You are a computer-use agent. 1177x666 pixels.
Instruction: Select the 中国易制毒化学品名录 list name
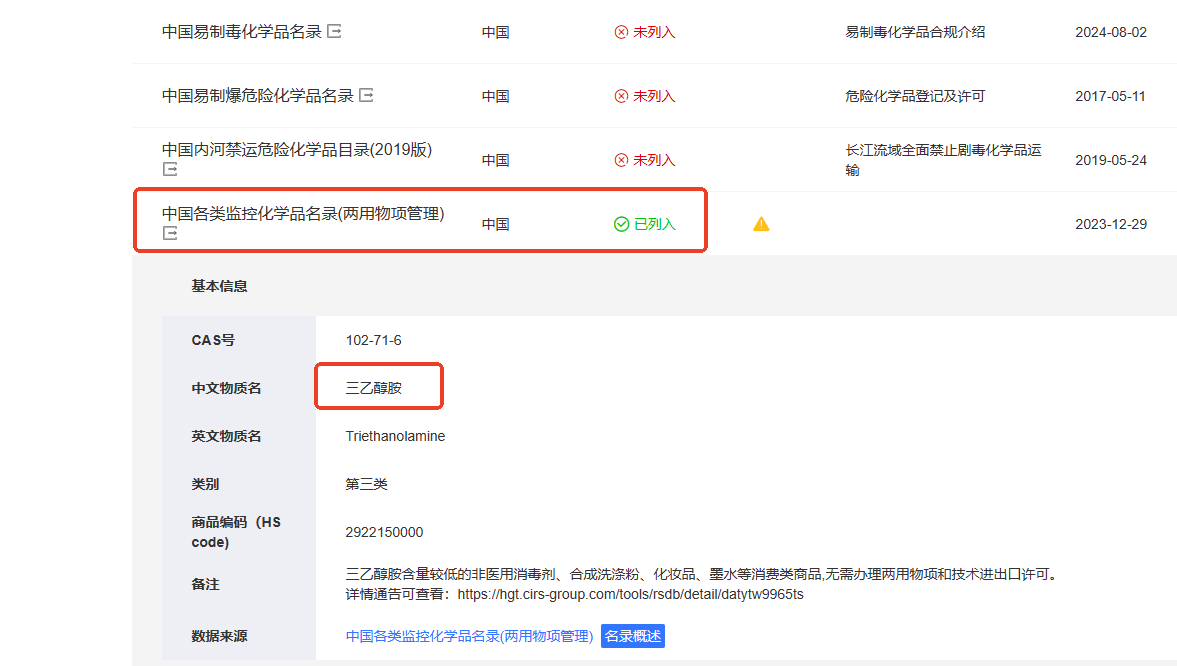(242, 32)
